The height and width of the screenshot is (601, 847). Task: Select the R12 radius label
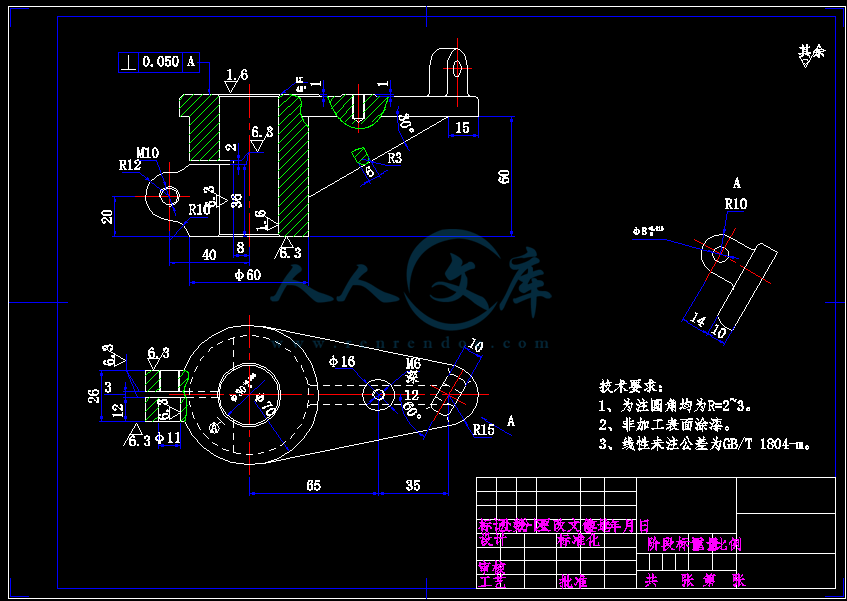point(130,165)
